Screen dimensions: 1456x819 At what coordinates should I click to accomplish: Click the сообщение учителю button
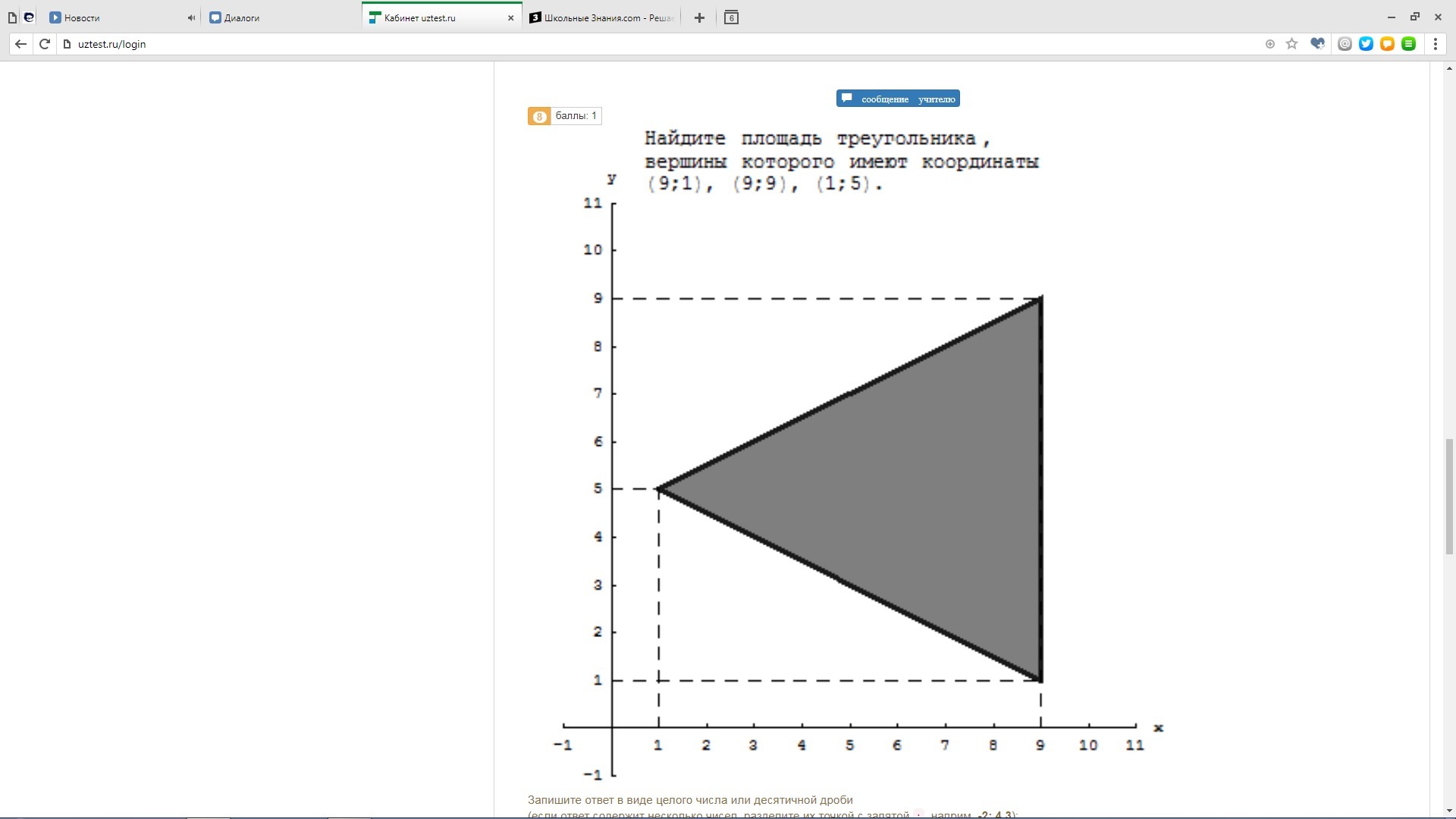pos(898,99)
